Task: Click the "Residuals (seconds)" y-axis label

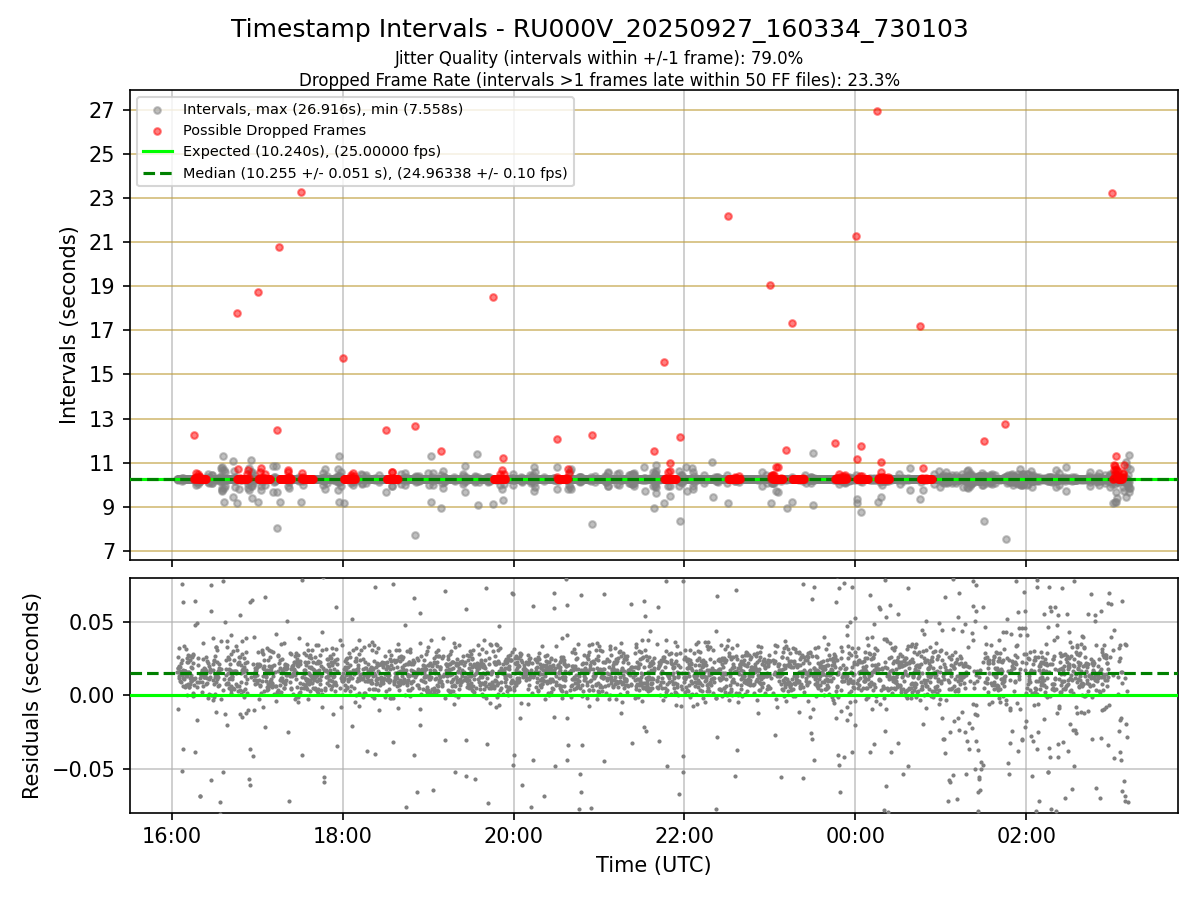Action: click(32, 696)
